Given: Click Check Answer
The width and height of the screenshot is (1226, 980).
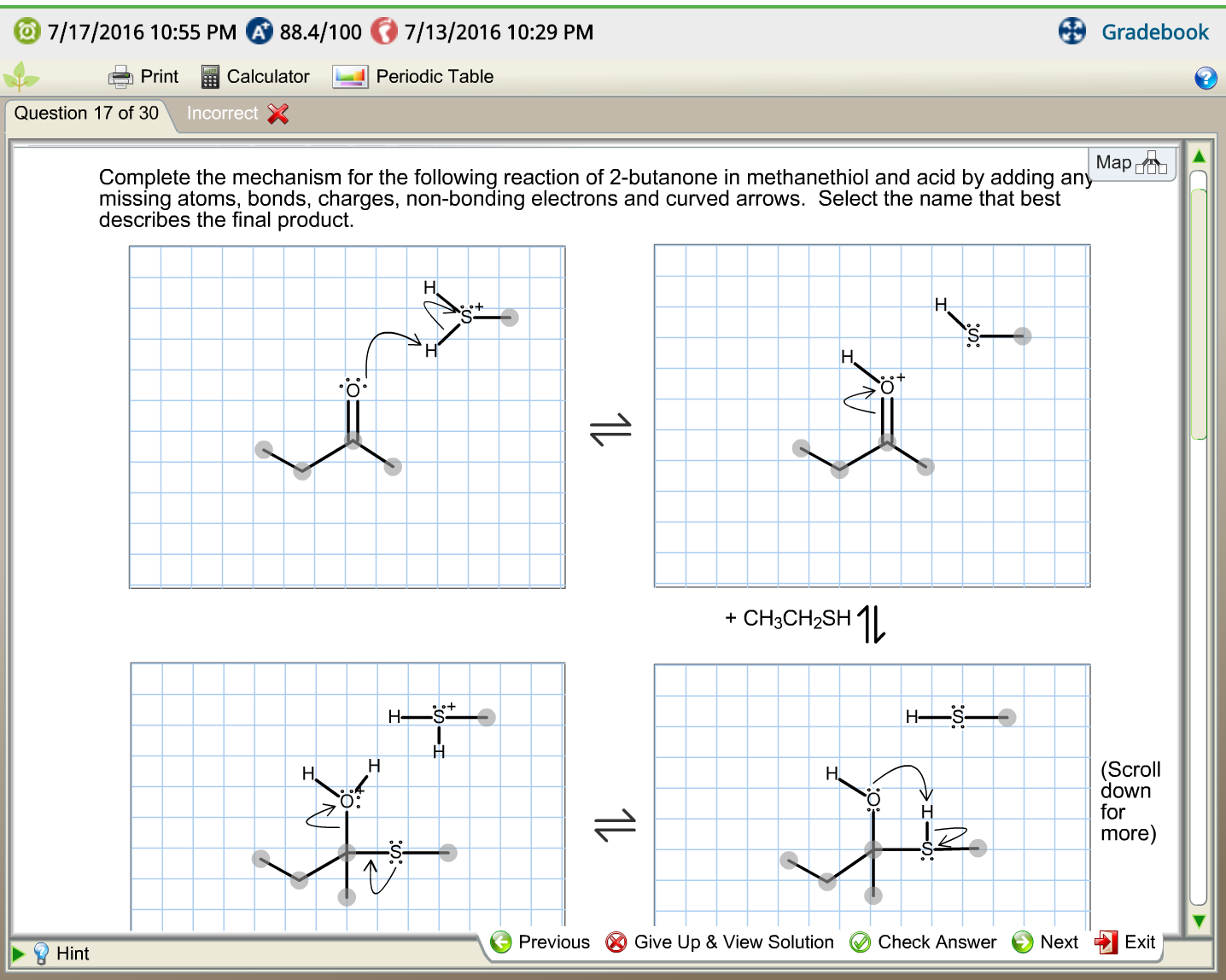Looking at the screenshot, I should 923,942.
